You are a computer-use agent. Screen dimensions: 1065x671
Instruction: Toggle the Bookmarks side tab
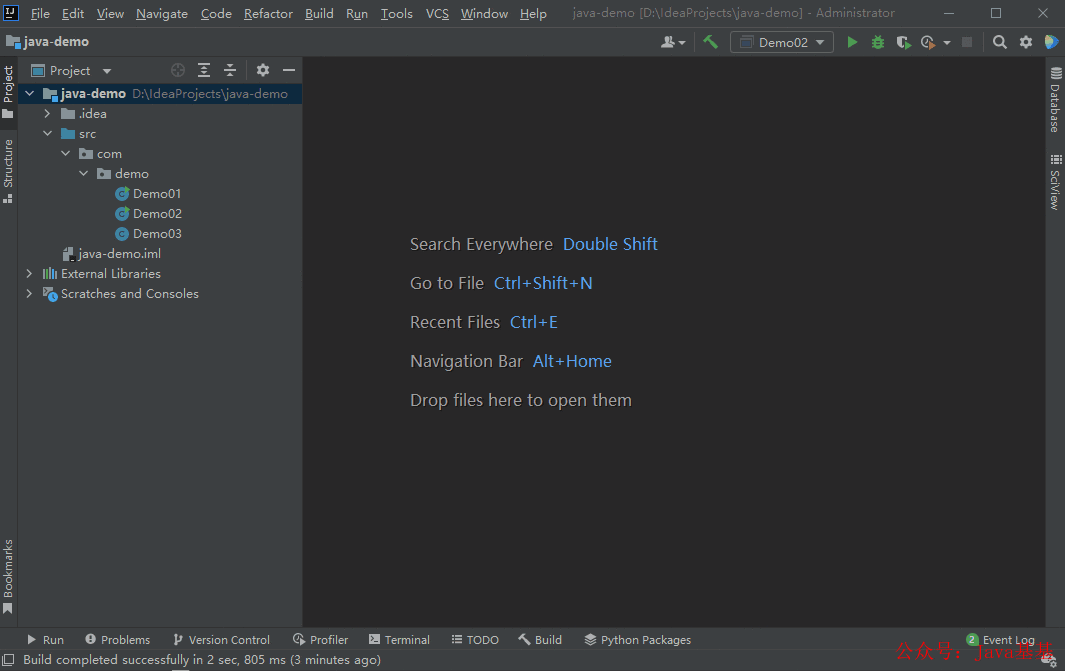(8, 576)
